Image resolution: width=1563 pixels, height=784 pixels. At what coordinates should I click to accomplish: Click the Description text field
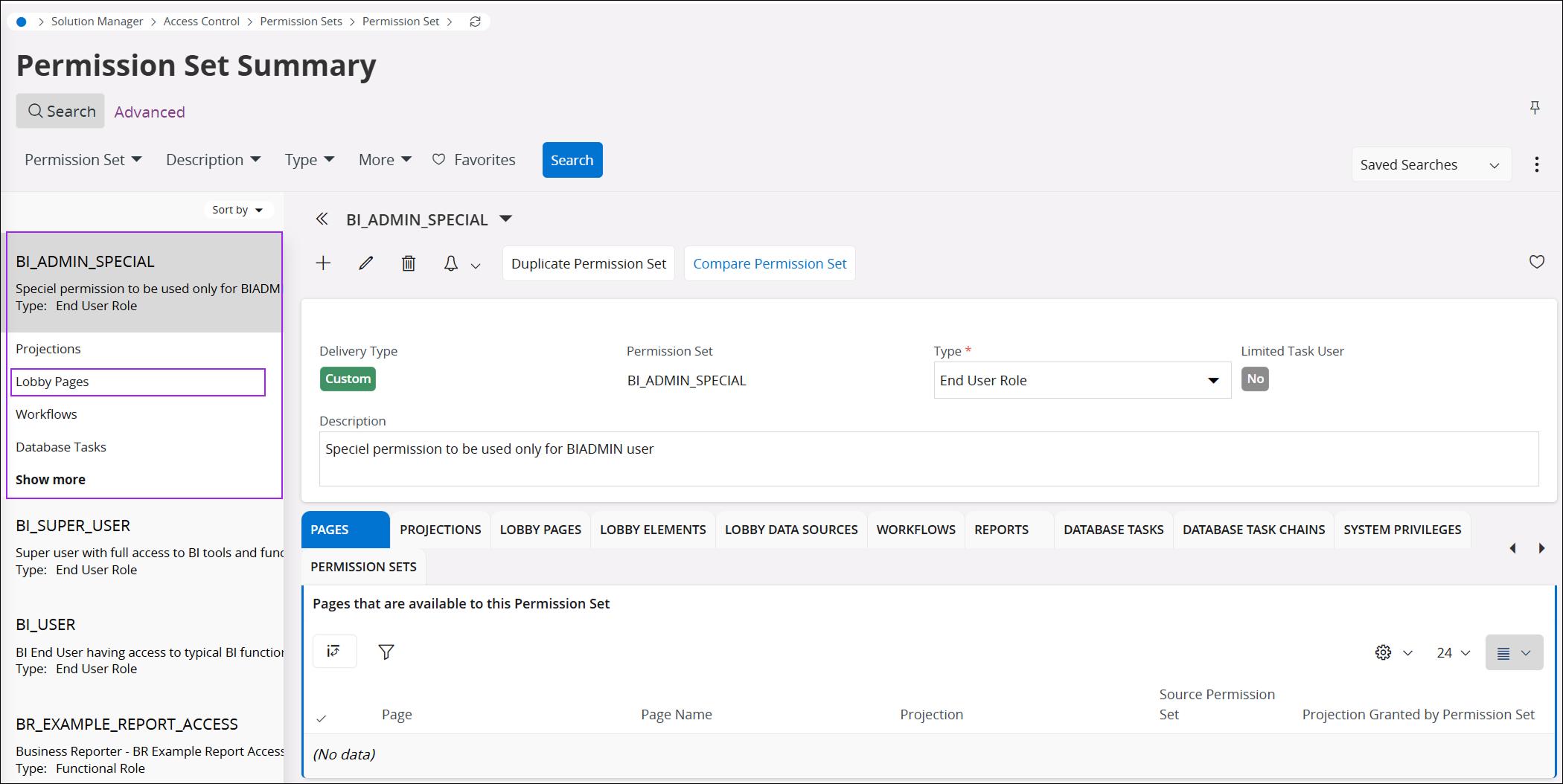[929, 459]
